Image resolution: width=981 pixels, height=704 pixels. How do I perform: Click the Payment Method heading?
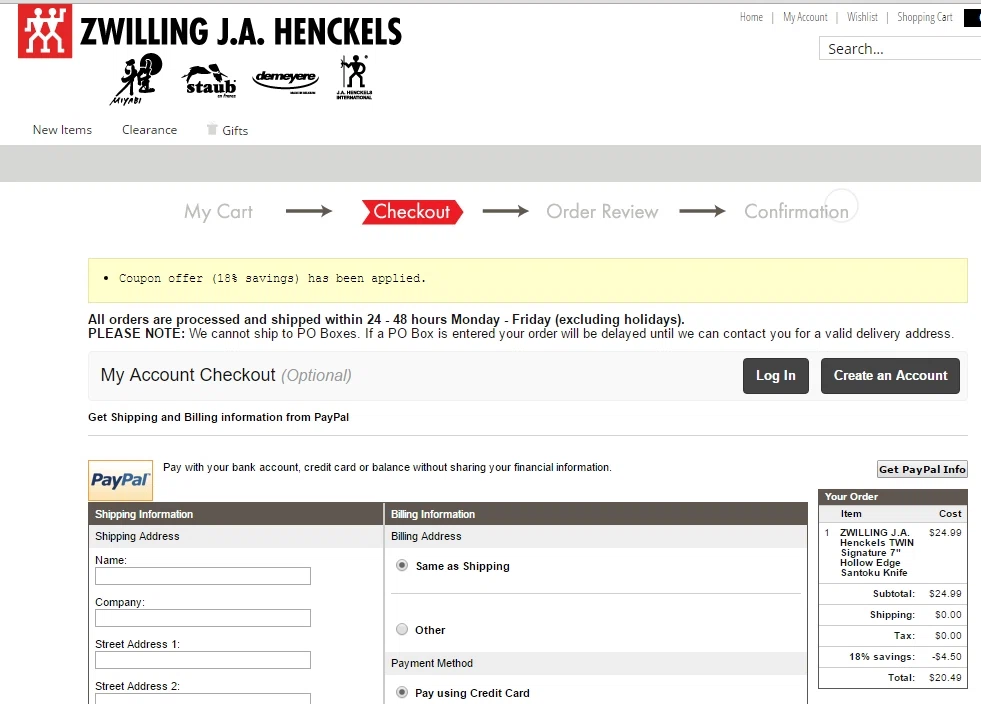[x=432, y=663]
